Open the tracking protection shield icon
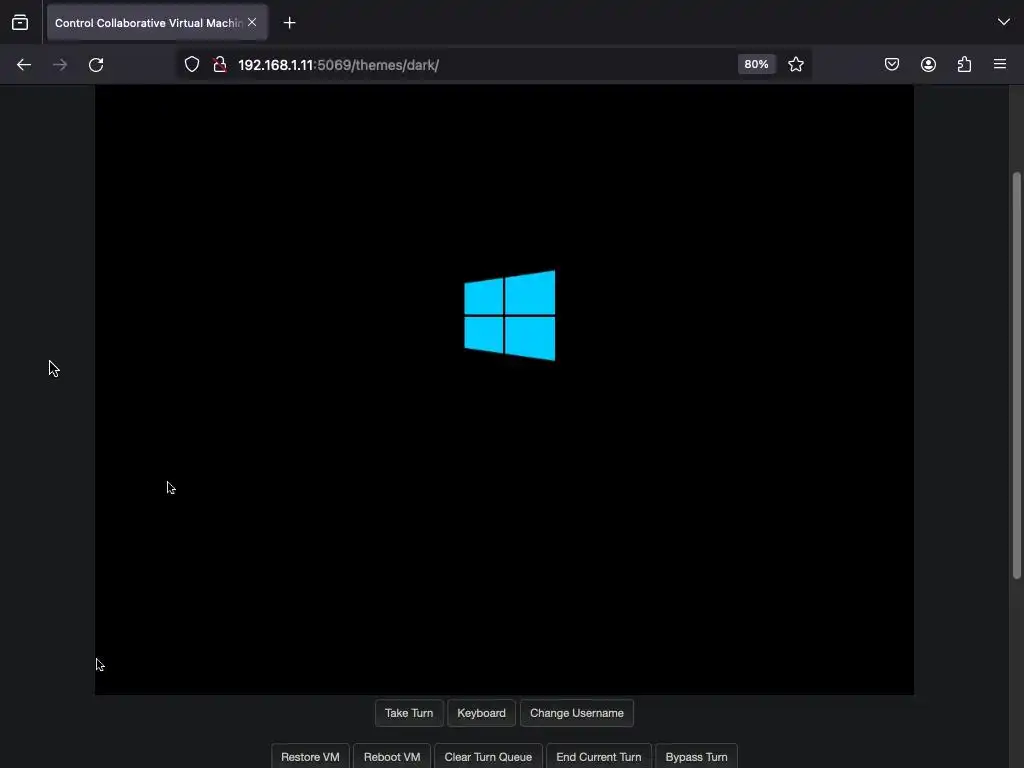 point(191,65)
